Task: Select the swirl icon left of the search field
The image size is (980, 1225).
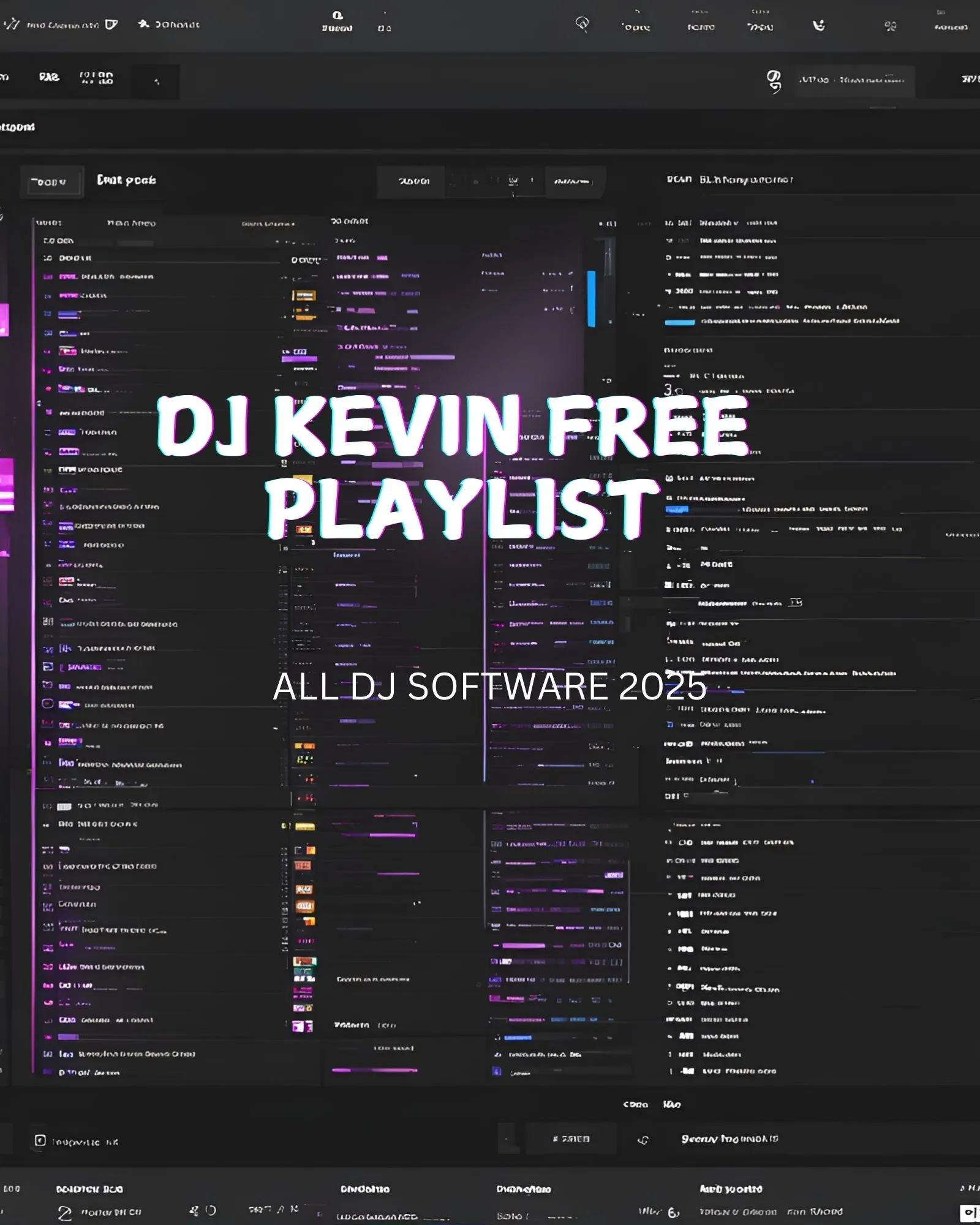Action: coord(774,81)
